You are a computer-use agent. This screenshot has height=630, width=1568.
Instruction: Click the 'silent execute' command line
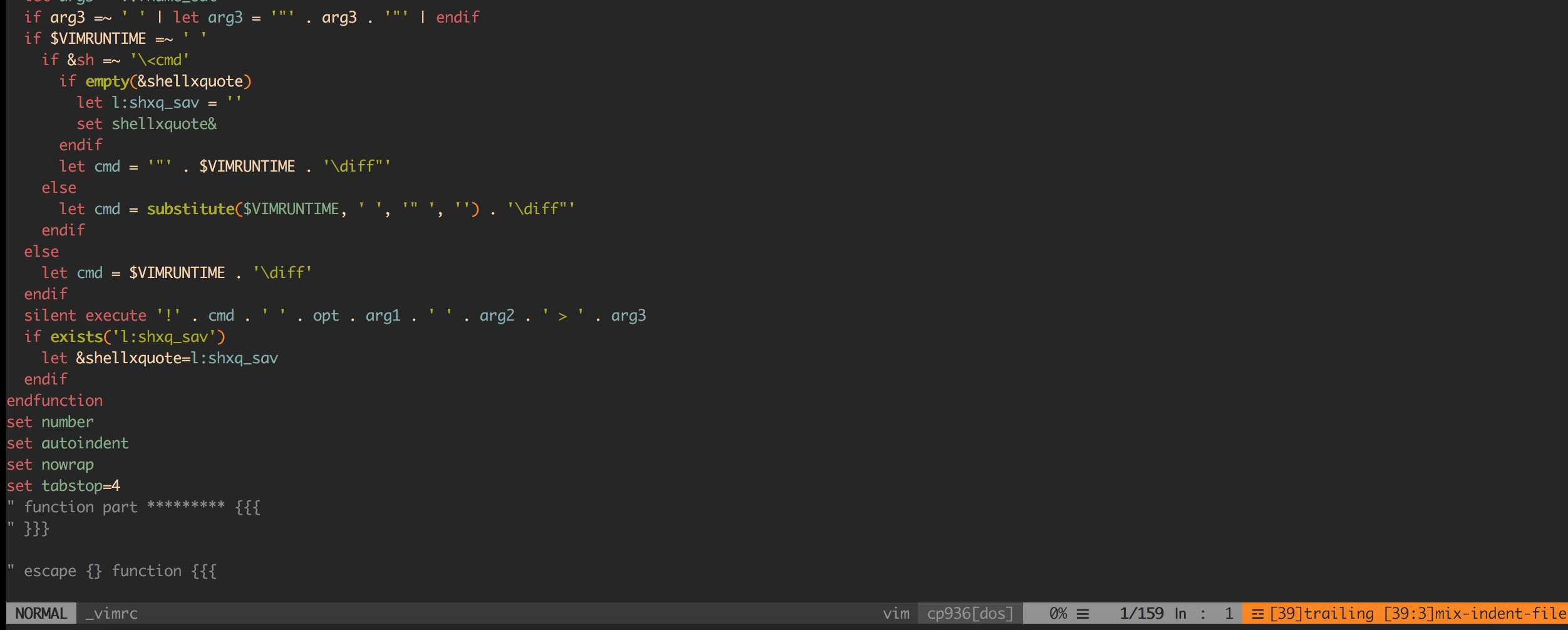[335, 315]
